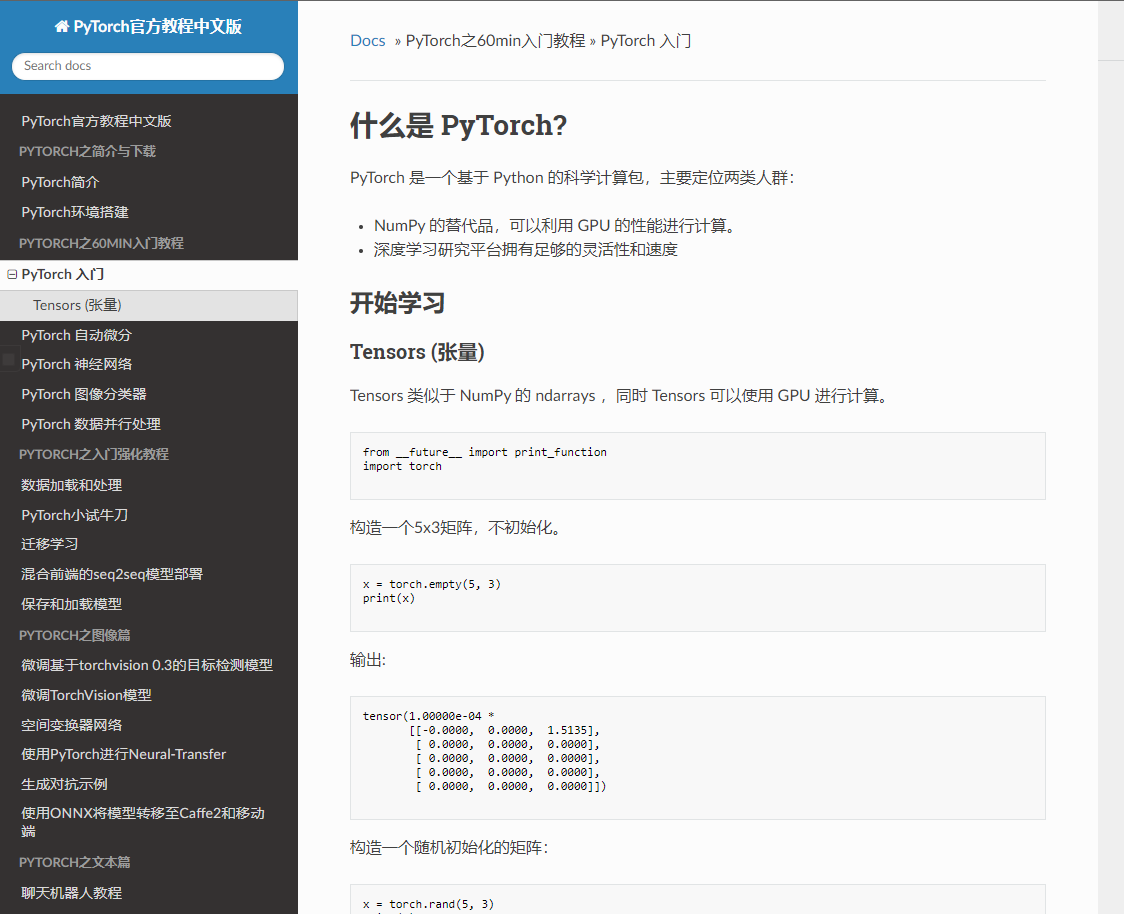Open the 迁移学习 tutorial
The image size is (1124, 914).
click(47, 544)
